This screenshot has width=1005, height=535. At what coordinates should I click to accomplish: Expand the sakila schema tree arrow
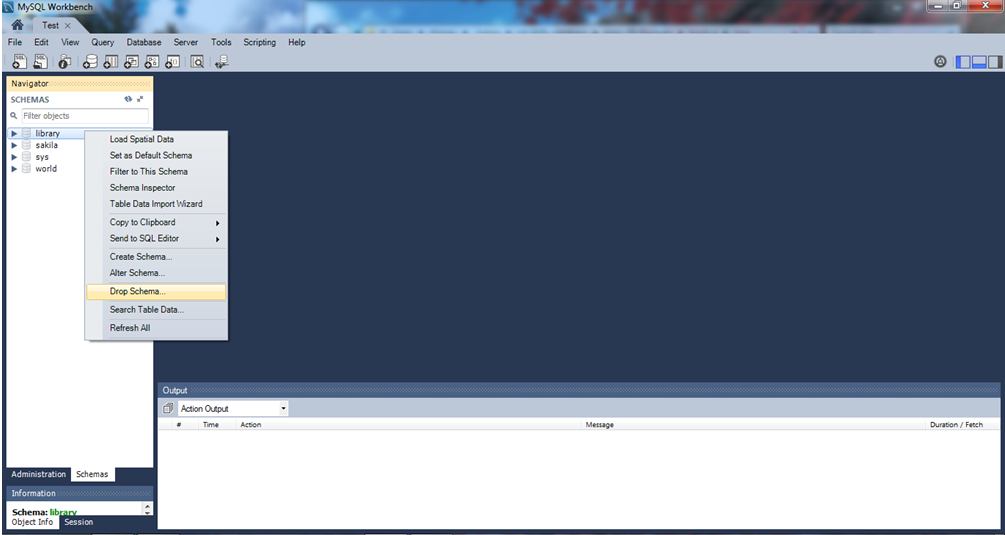click(x=14, y=145)
